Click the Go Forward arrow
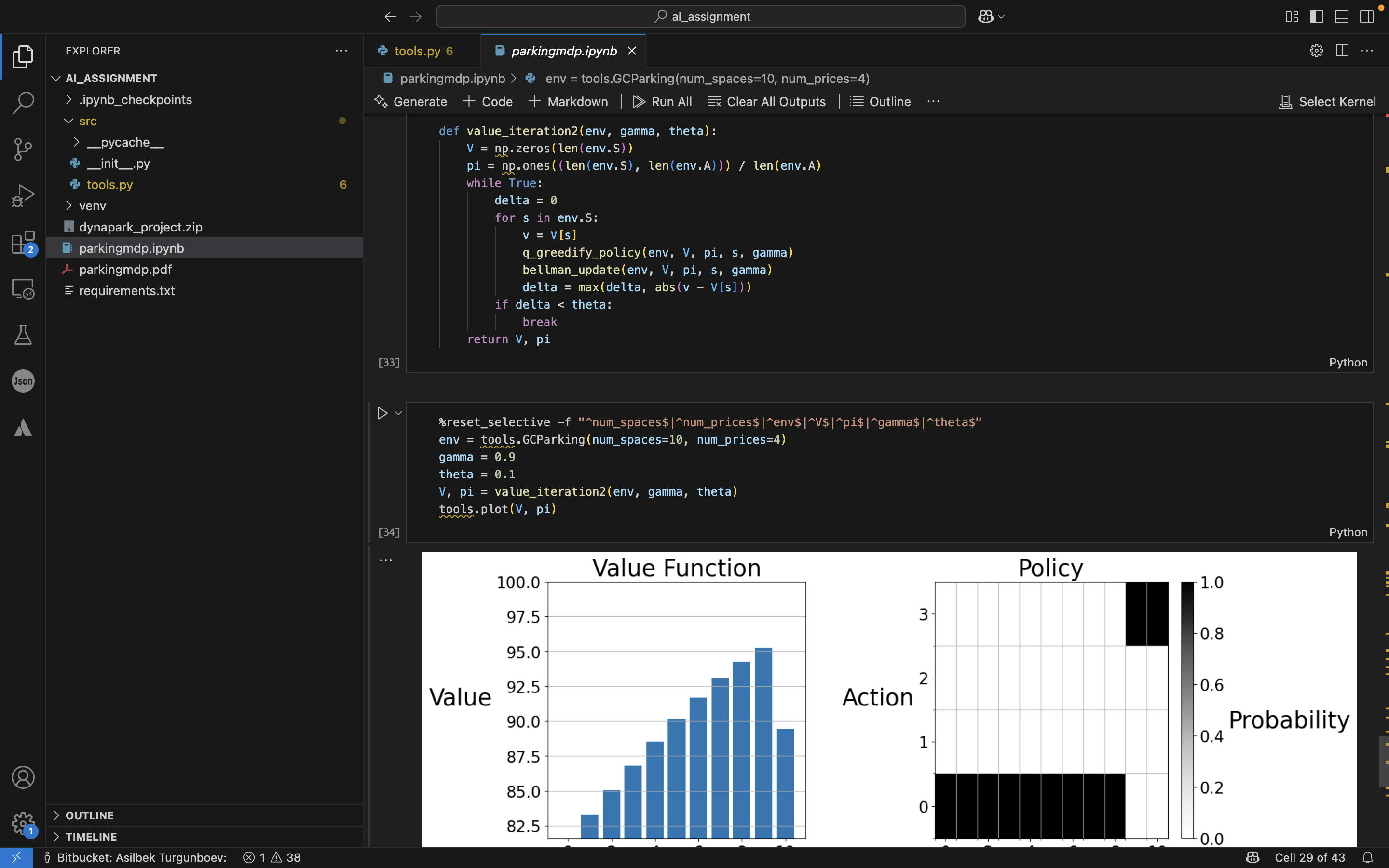 [x=416, y=17]
